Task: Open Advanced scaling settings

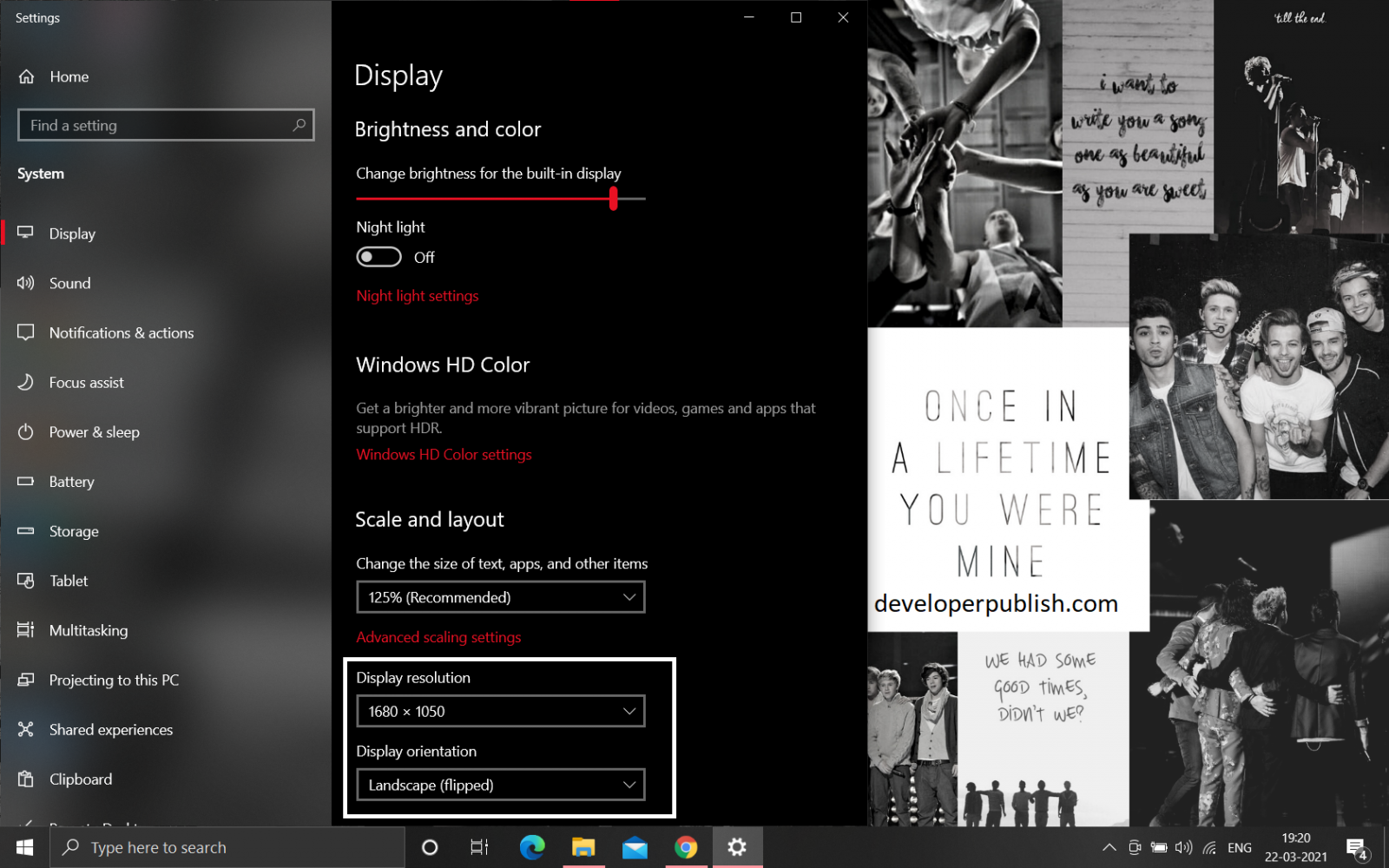Action: 438,636
